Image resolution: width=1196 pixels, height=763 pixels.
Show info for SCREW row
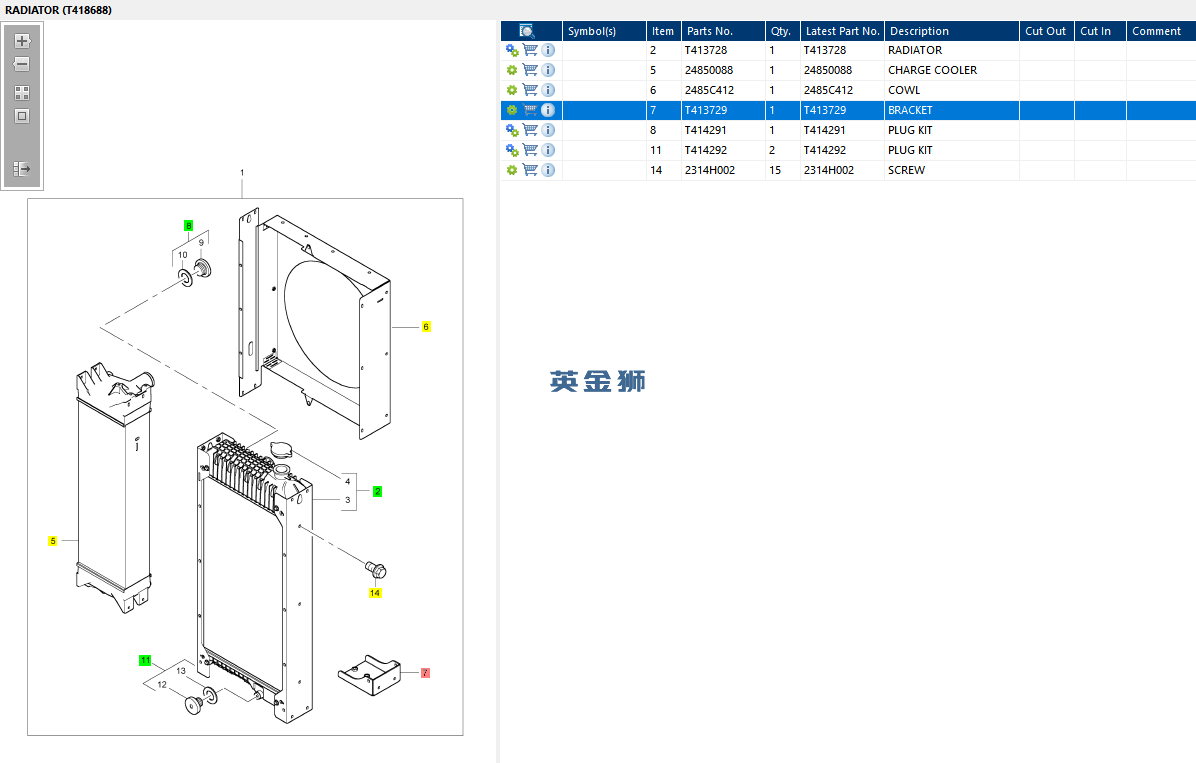pyautogui.click(x=548, y=170)
